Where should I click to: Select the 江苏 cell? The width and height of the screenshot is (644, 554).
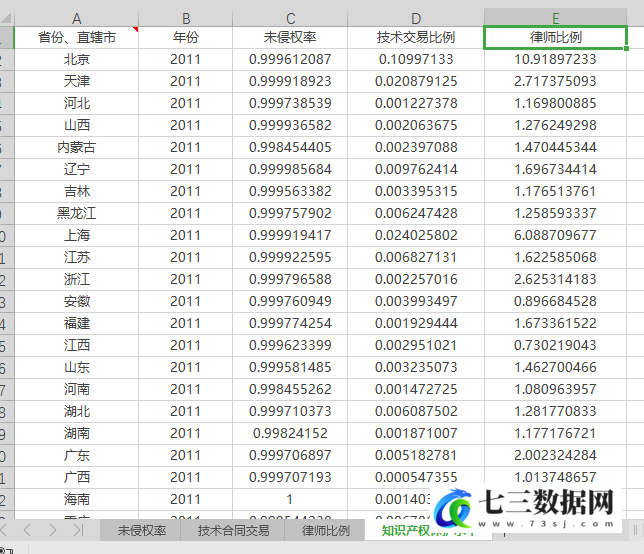coord(76,257)
